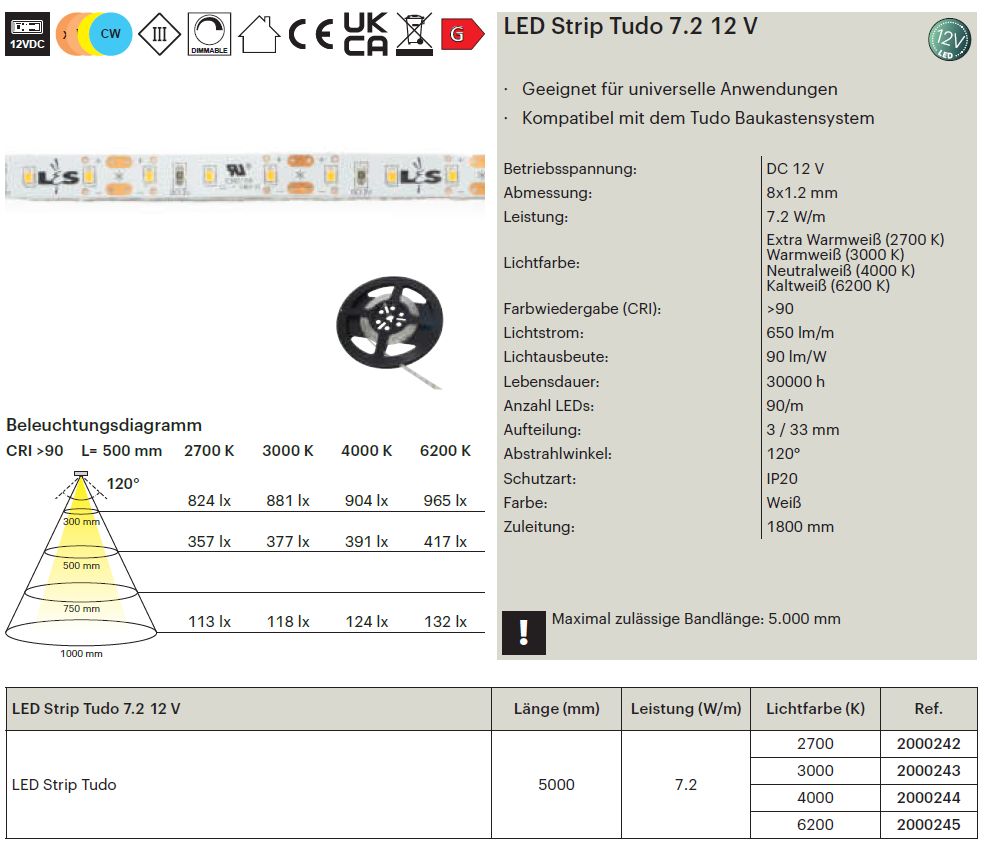Viewport: 987px width, 847px height.
Task: Click the UKCA marking icon
Action: [x=365, y=35]
